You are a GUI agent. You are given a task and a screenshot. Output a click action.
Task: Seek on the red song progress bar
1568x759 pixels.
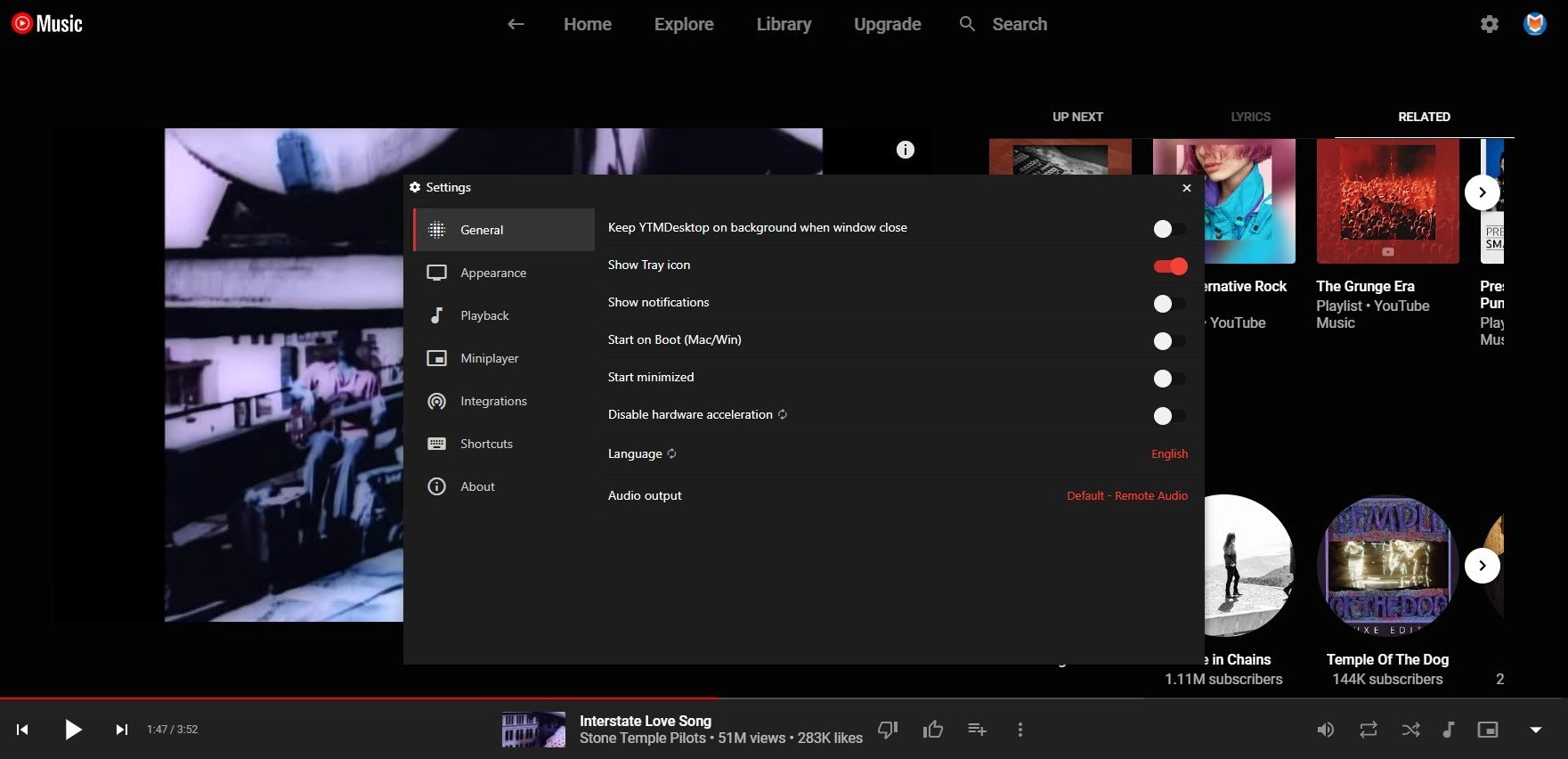356,698
